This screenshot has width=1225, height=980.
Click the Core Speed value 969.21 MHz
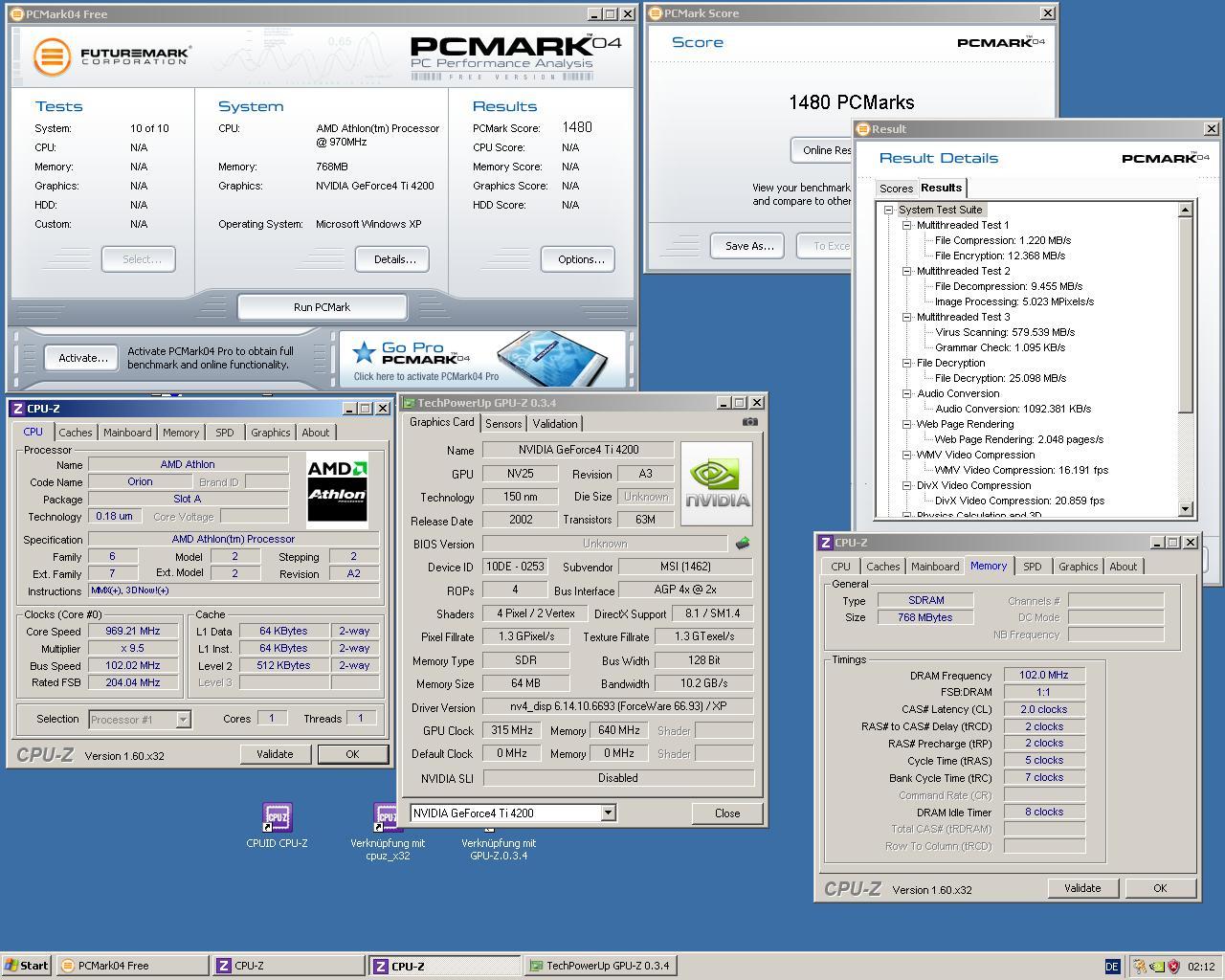pos(134,631)
